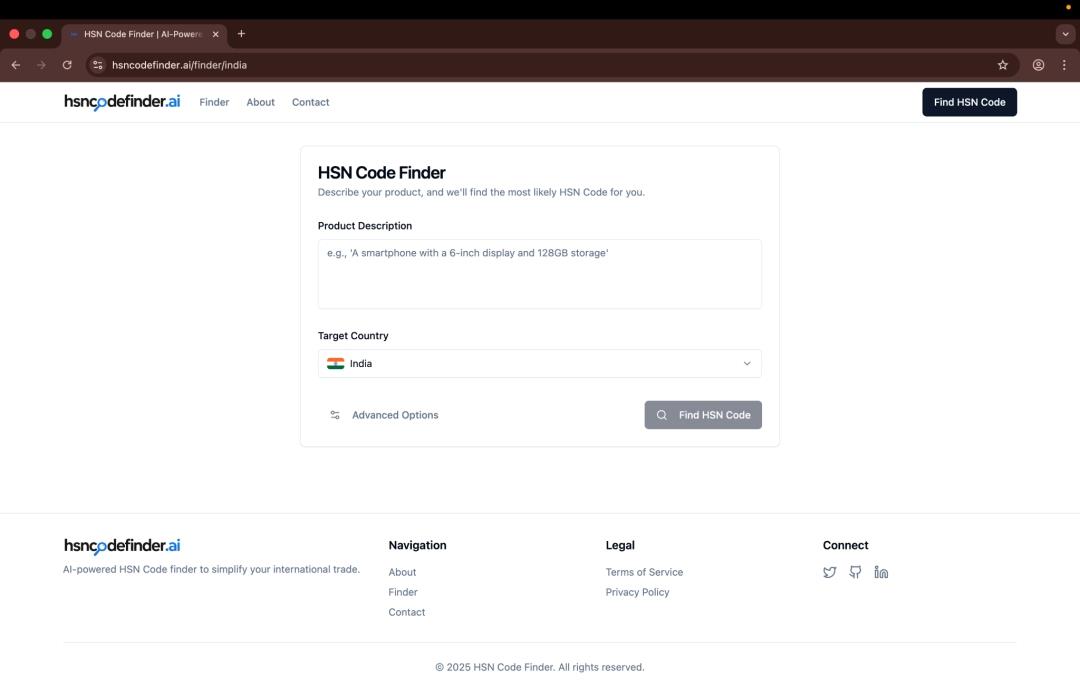
Task: Click the LinkedIn icon under Connect
Action: click(881, 572)
